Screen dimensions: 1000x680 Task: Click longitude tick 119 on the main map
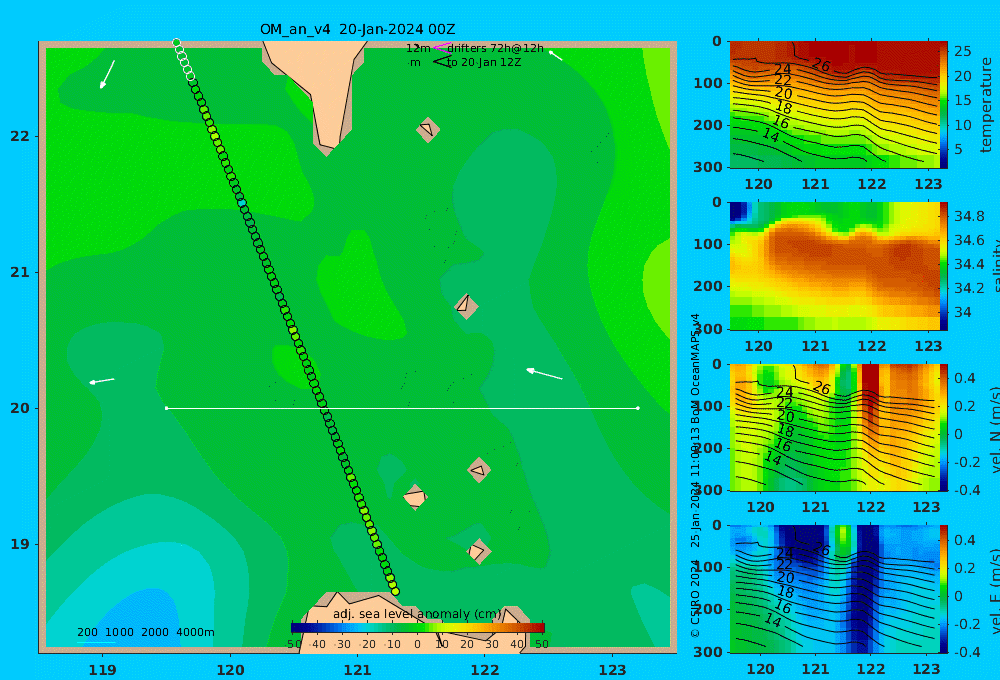pyautogui.click(x=103, y=670)
